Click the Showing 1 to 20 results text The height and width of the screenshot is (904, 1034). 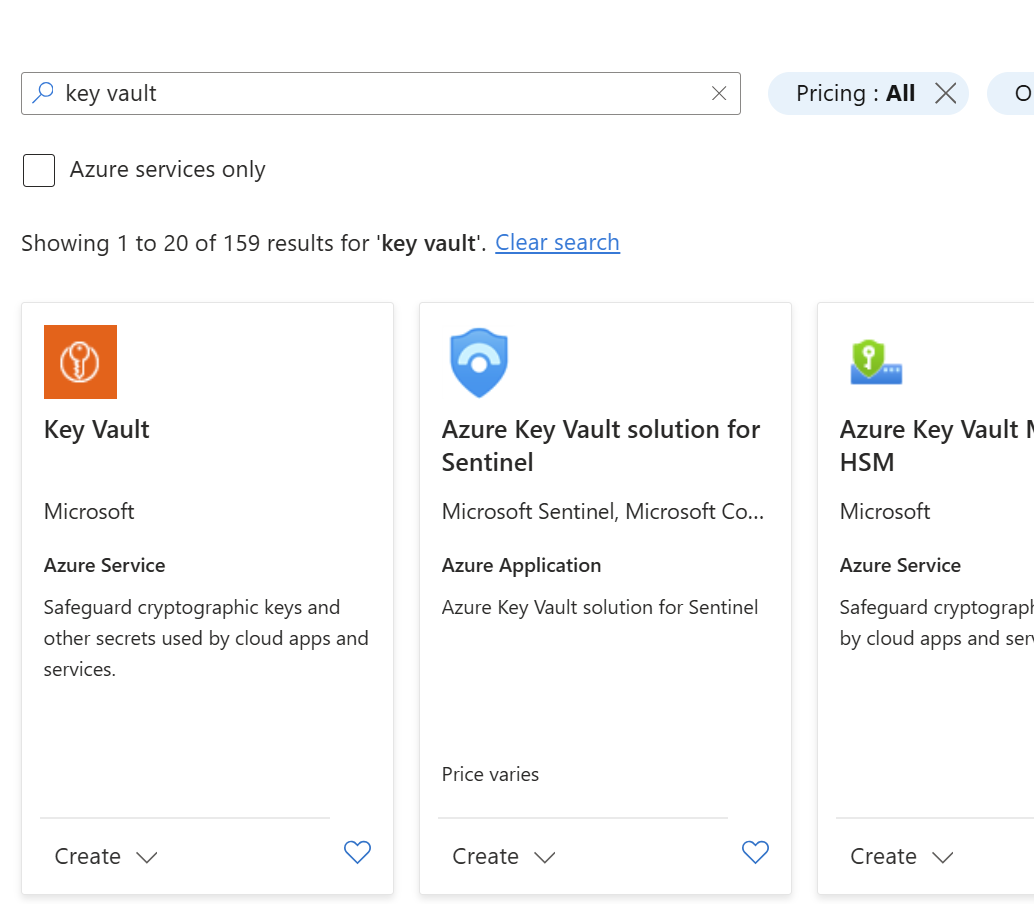253,243
